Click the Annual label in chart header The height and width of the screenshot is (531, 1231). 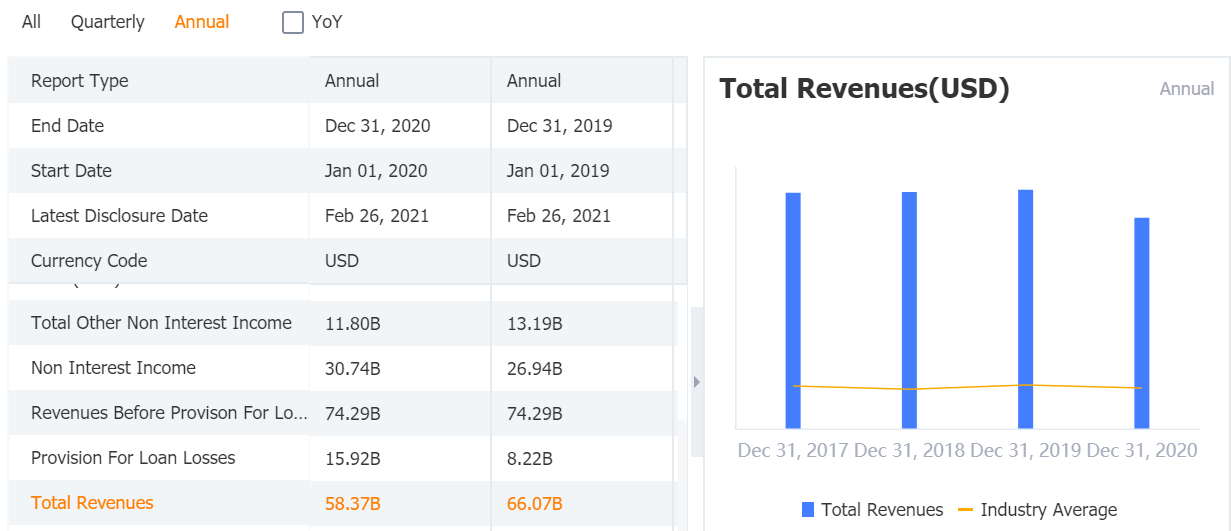[x=1186, y=89]
